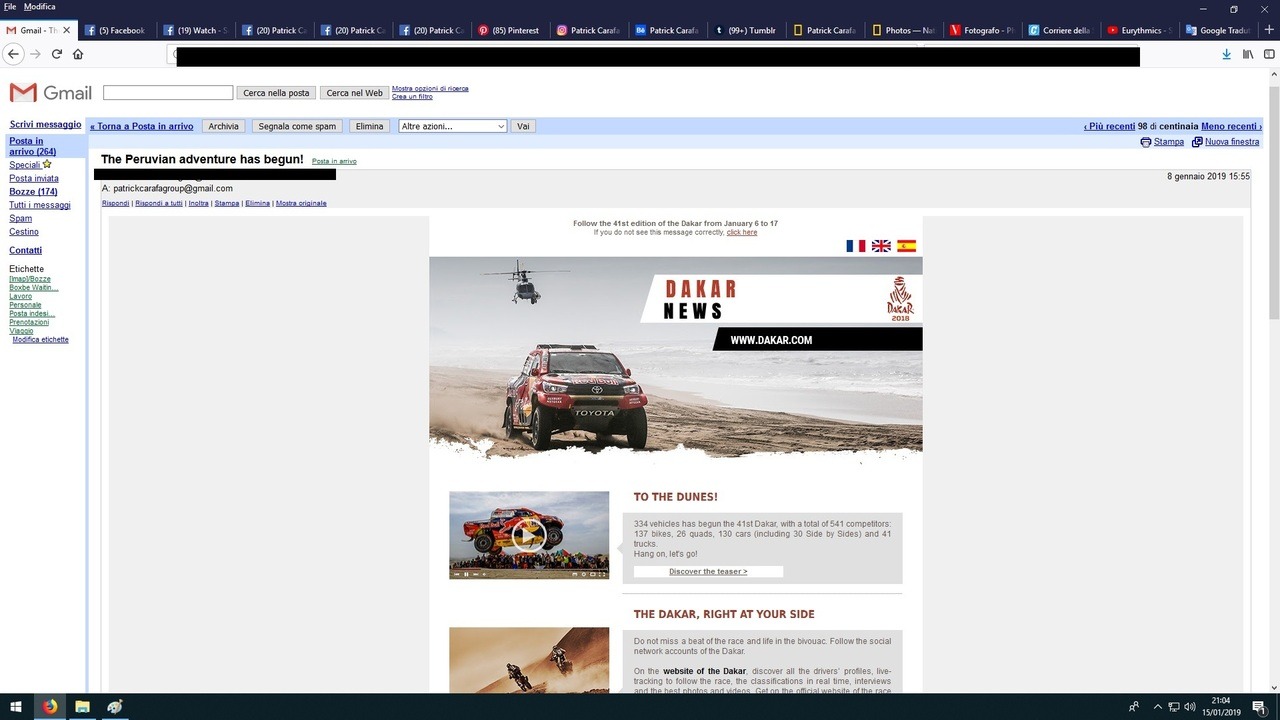This screenshot has width=1280, height=720.
Task: Click Segnala come spam button
Action: point(297,126)
